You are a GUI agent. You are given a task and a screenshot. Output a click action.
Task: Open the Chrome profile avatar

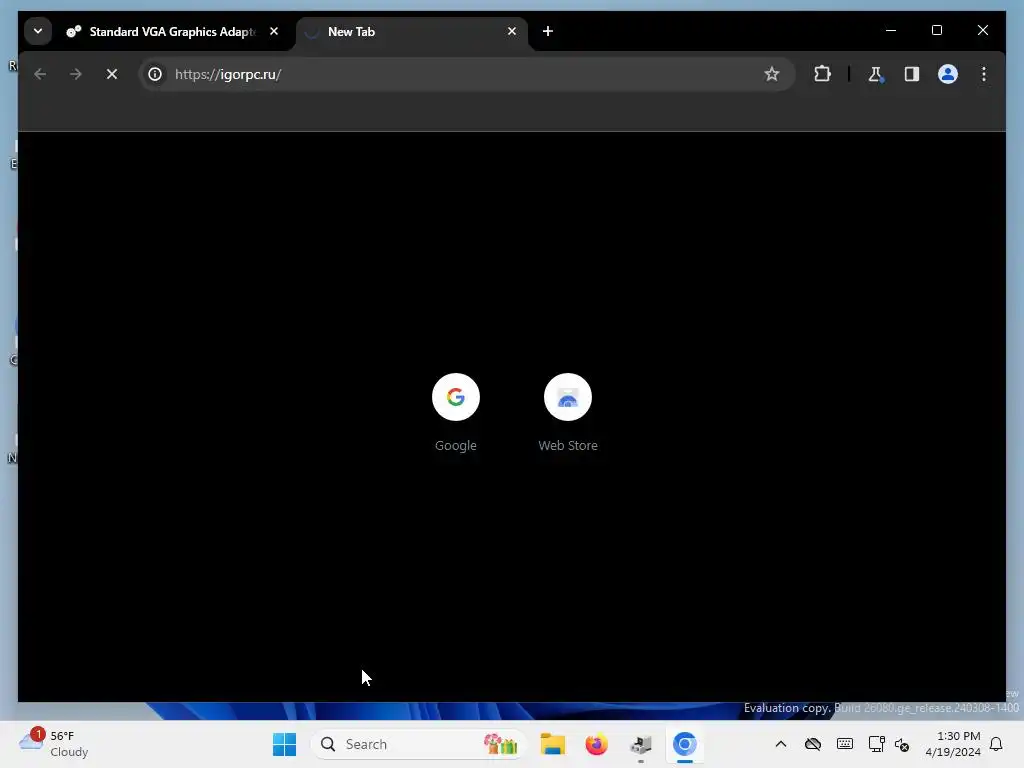point(948,74)
